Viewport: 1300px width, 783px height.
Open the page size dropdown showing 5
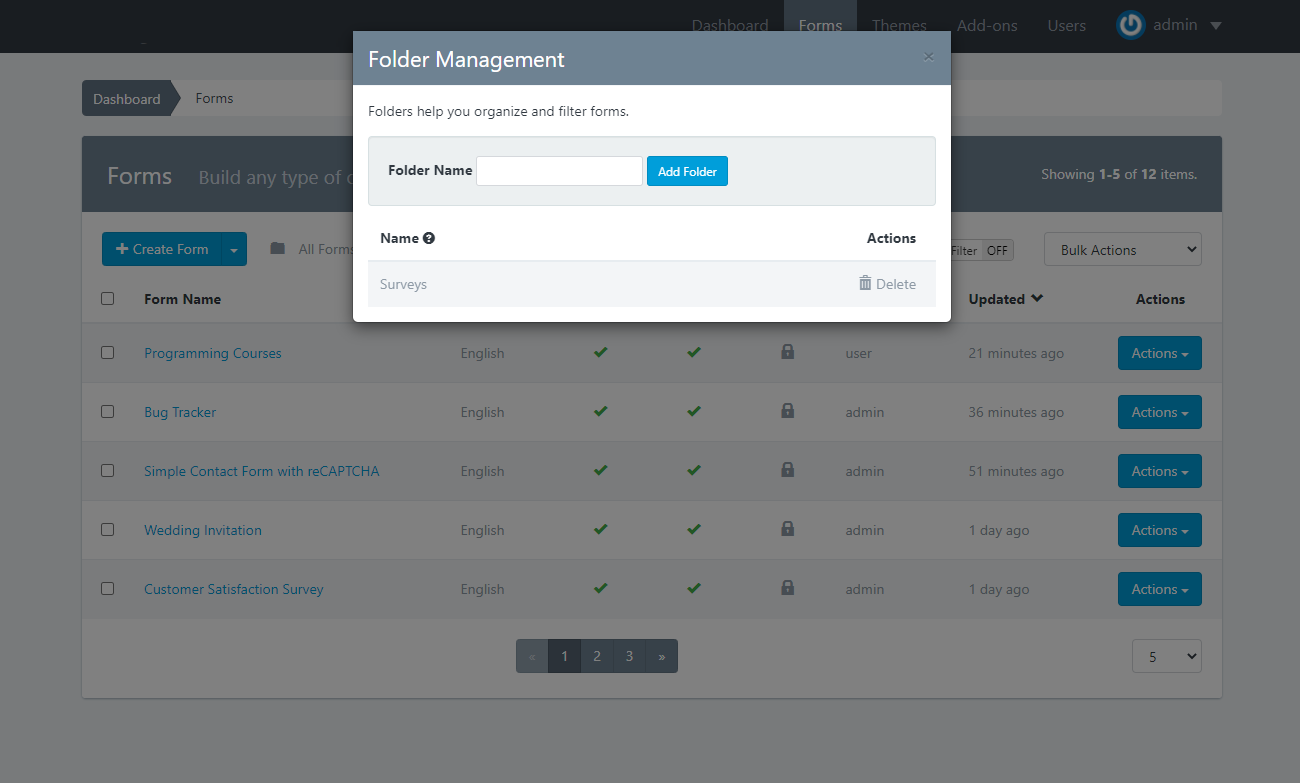point(1166,657)
